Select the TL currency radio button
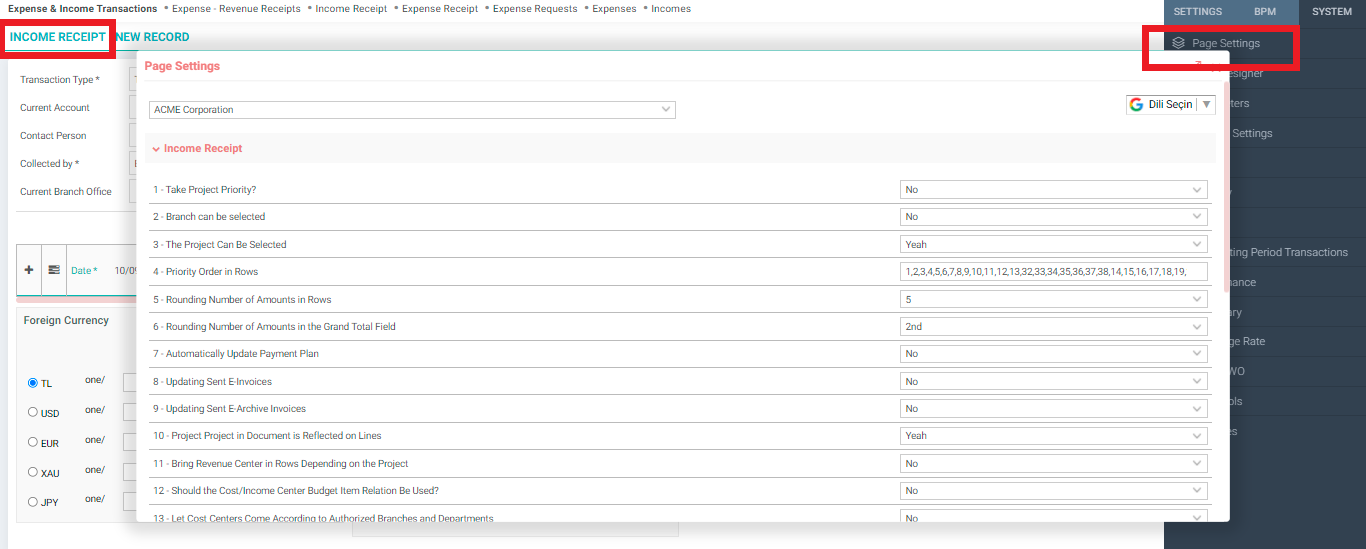This screenshot has width=1366, height=549. click(33, 383)
